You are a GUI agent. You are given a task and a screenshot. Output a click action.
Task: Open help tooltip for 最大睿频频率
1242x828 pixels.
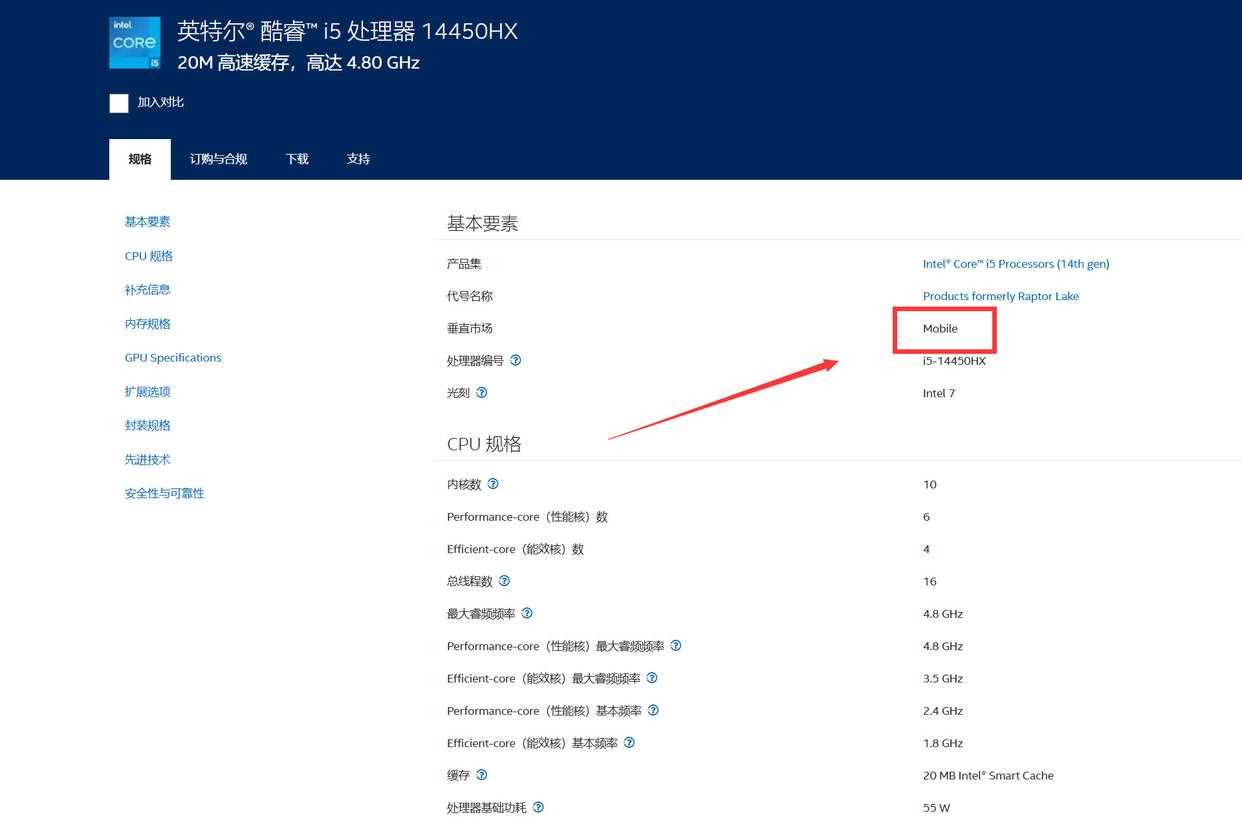coord(527,613)
